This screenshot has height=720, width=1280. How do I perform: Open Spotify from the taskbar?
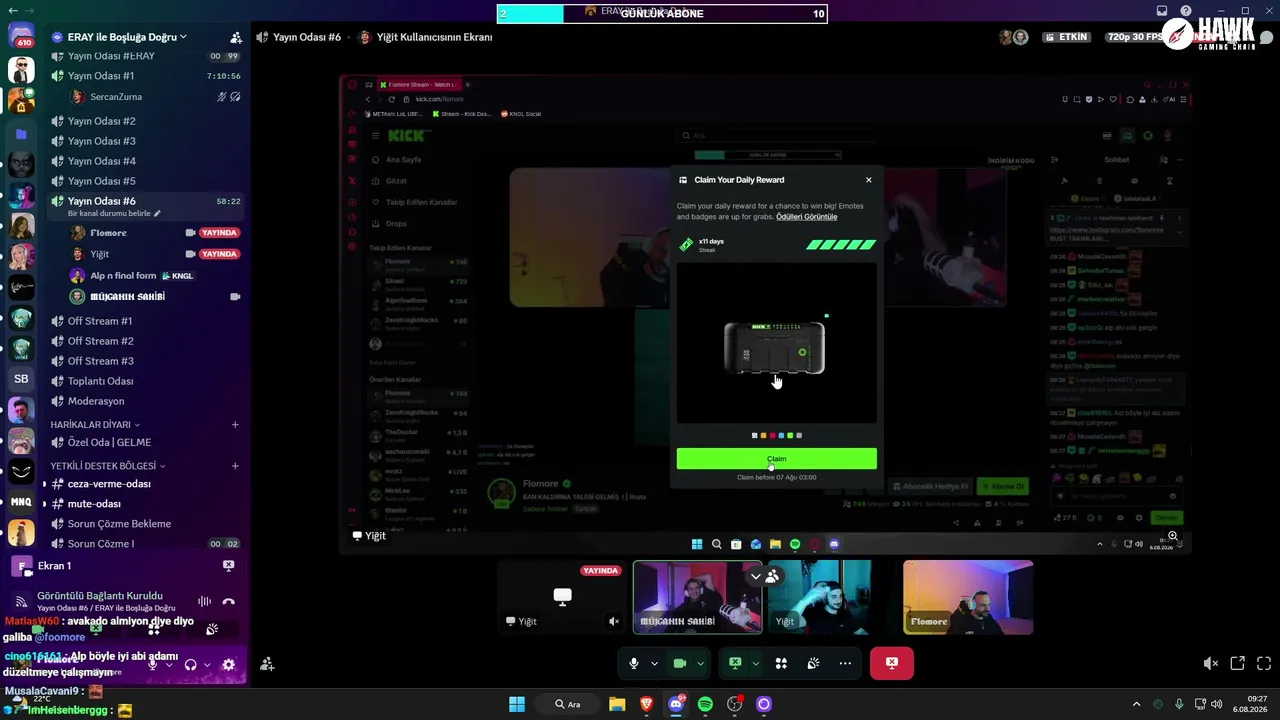pyautogui.click(x=705, y=704)
